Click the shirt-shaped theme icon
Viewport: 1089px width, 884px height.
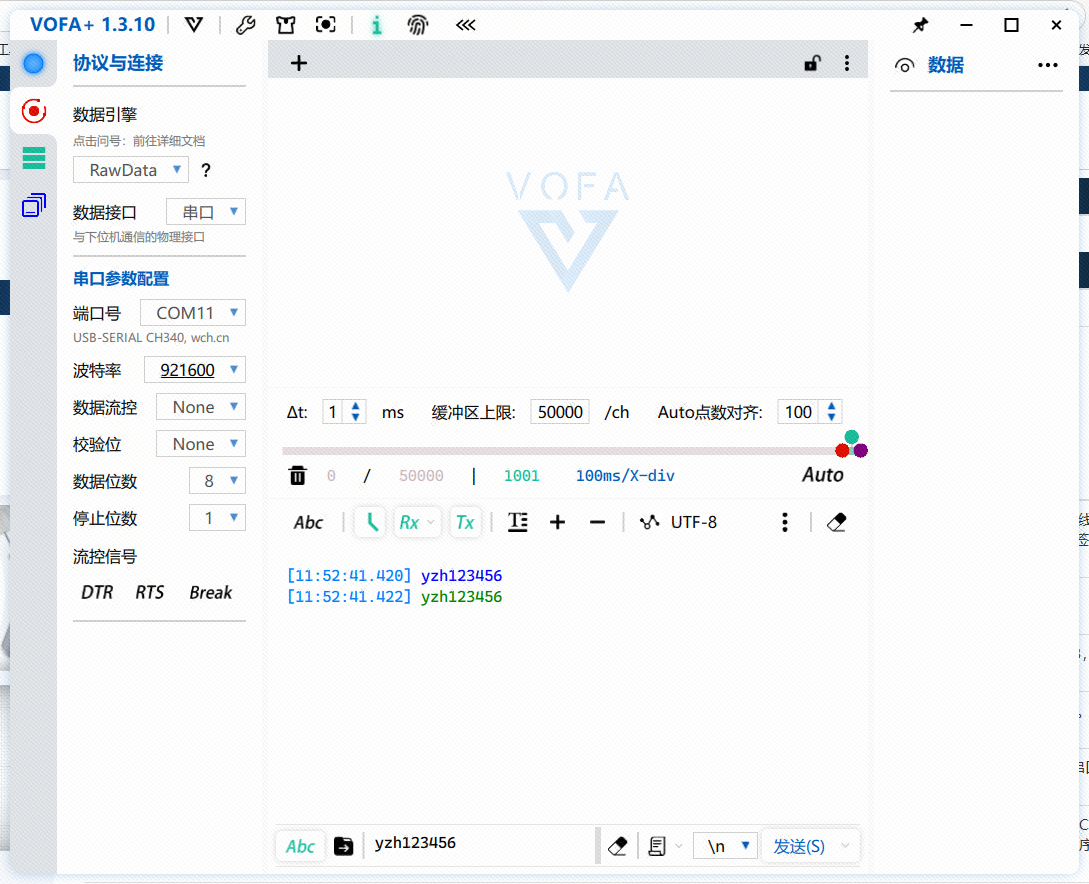click(285, 24)
